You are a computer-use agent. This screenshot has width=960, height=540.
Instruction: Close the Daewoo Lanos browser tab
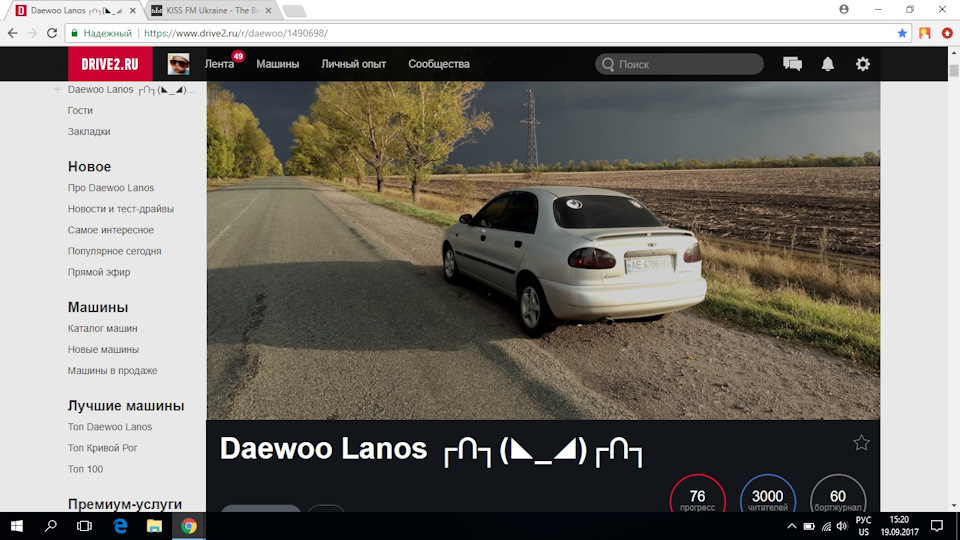tap(133, 10)
